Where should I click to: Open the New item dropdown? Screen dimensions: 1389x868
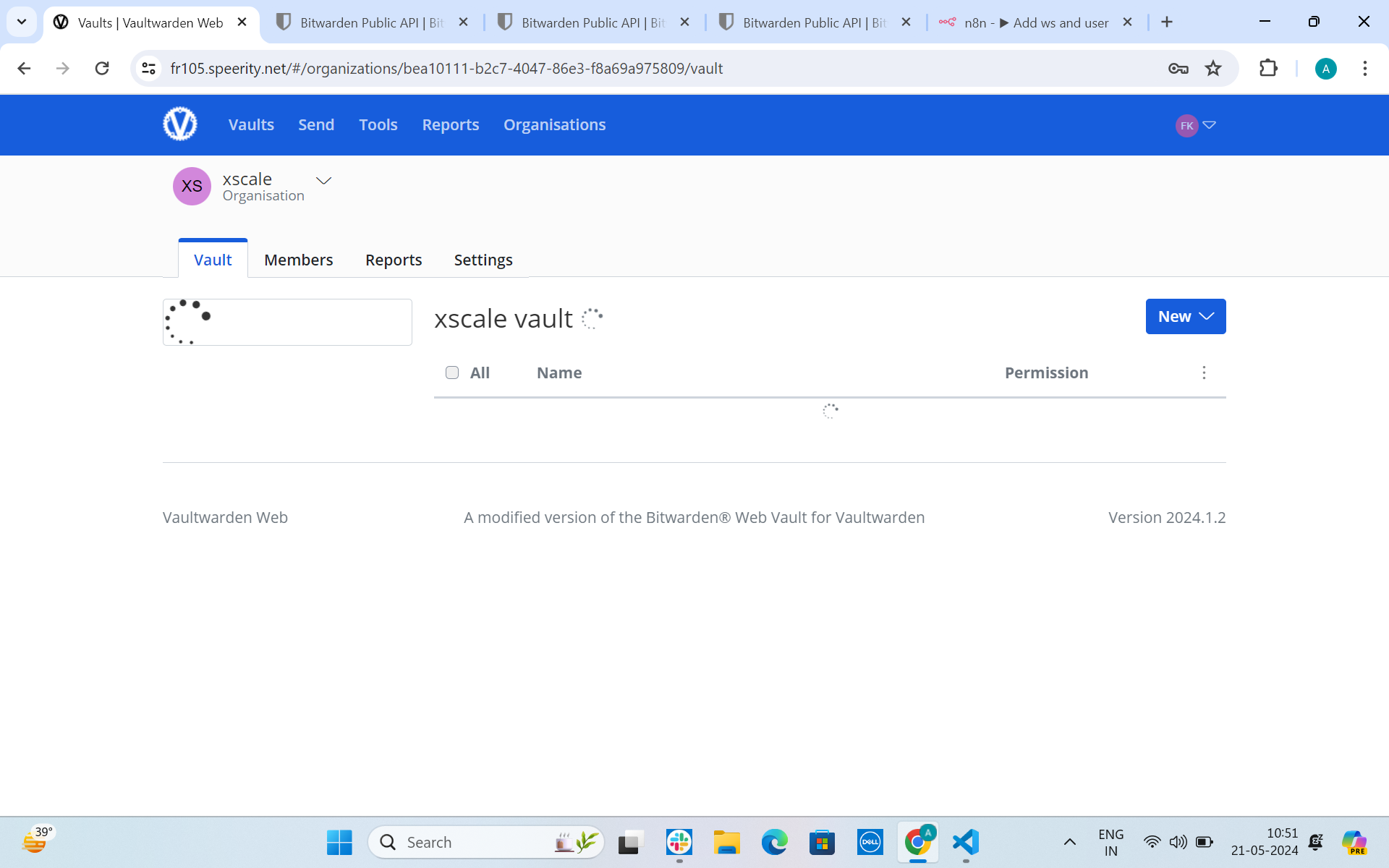[x=1185, y=316]
